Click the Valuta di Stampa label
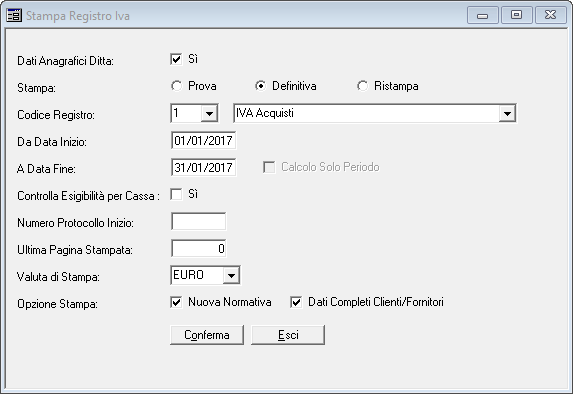The image size is (573, 394). 58,277
